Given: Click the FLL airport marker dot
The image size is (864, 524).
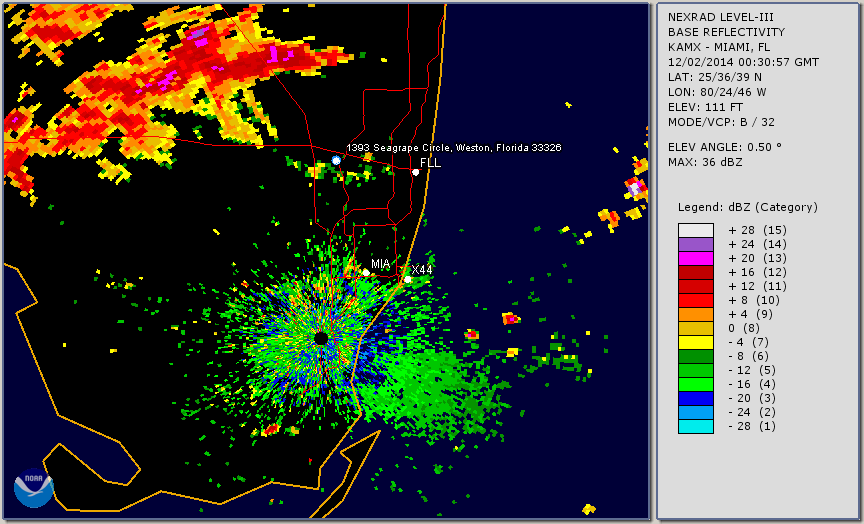Looking at the screenshot, I should click(x=415, y=172).
